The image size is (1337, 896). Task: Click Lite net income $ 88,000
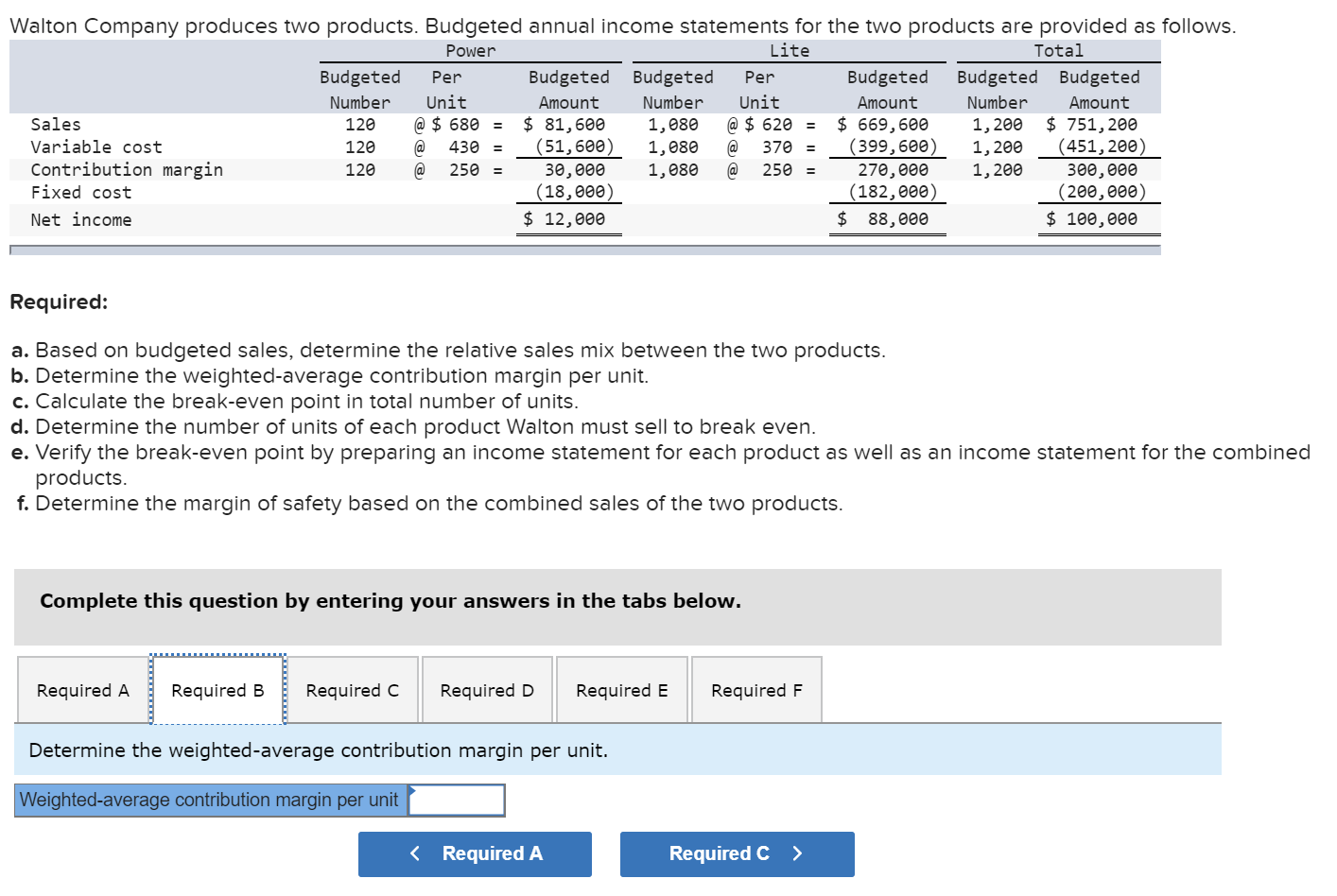(x=883, y=219)
